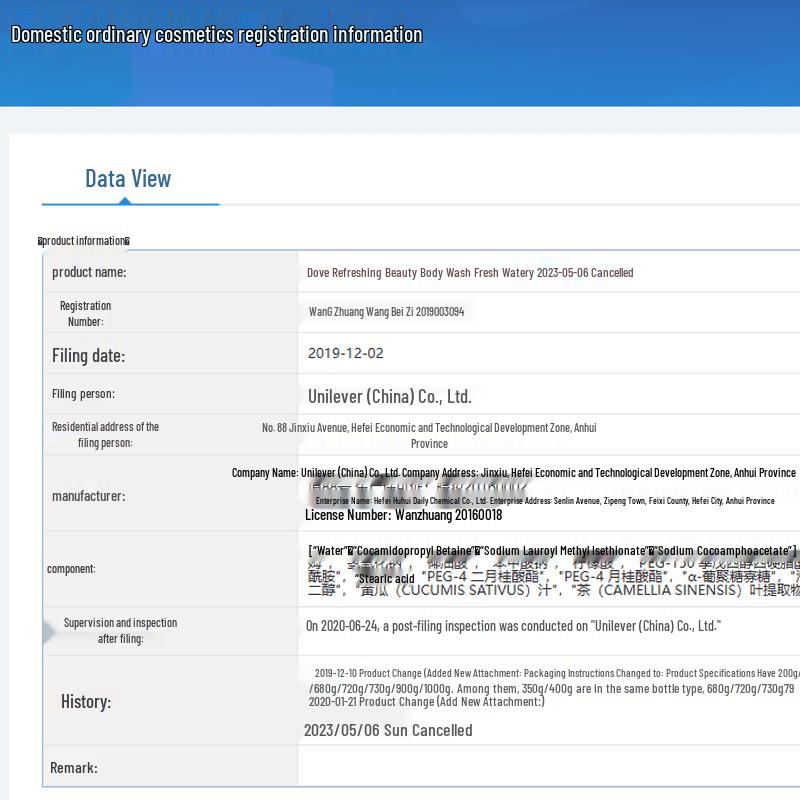
Task: Select 2020-06-24 post-filing inspection text
Action: tap(513, 626)
